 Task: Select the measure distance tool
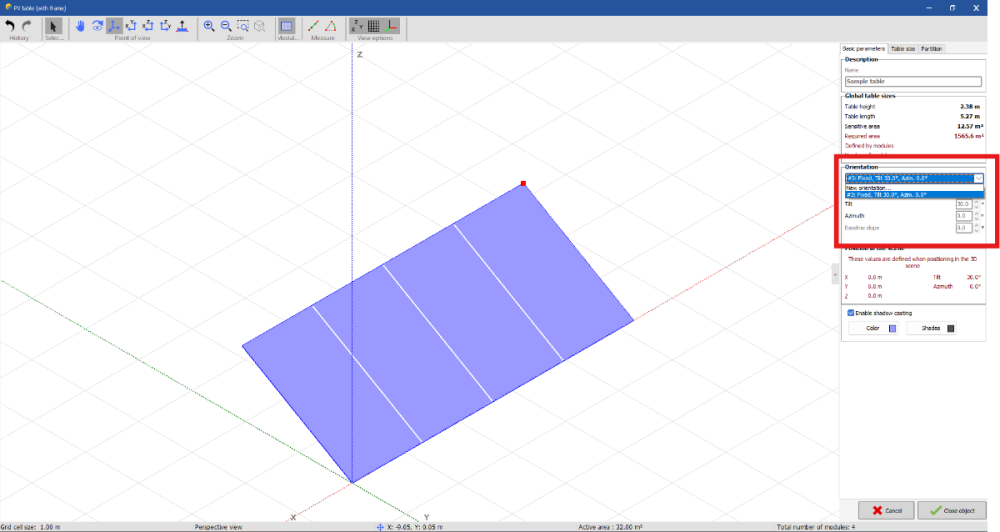(x=313, y=26)
